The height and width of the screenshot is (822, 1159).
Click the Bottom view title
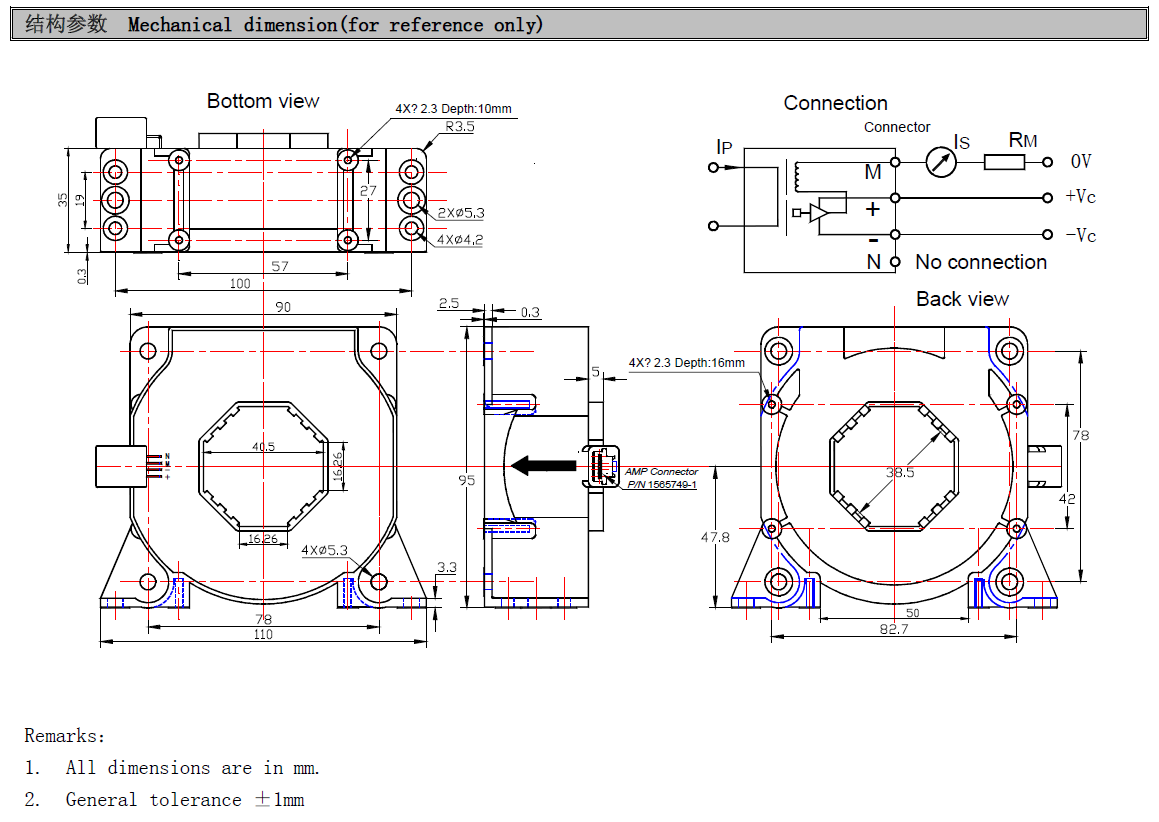coord(263,101)
